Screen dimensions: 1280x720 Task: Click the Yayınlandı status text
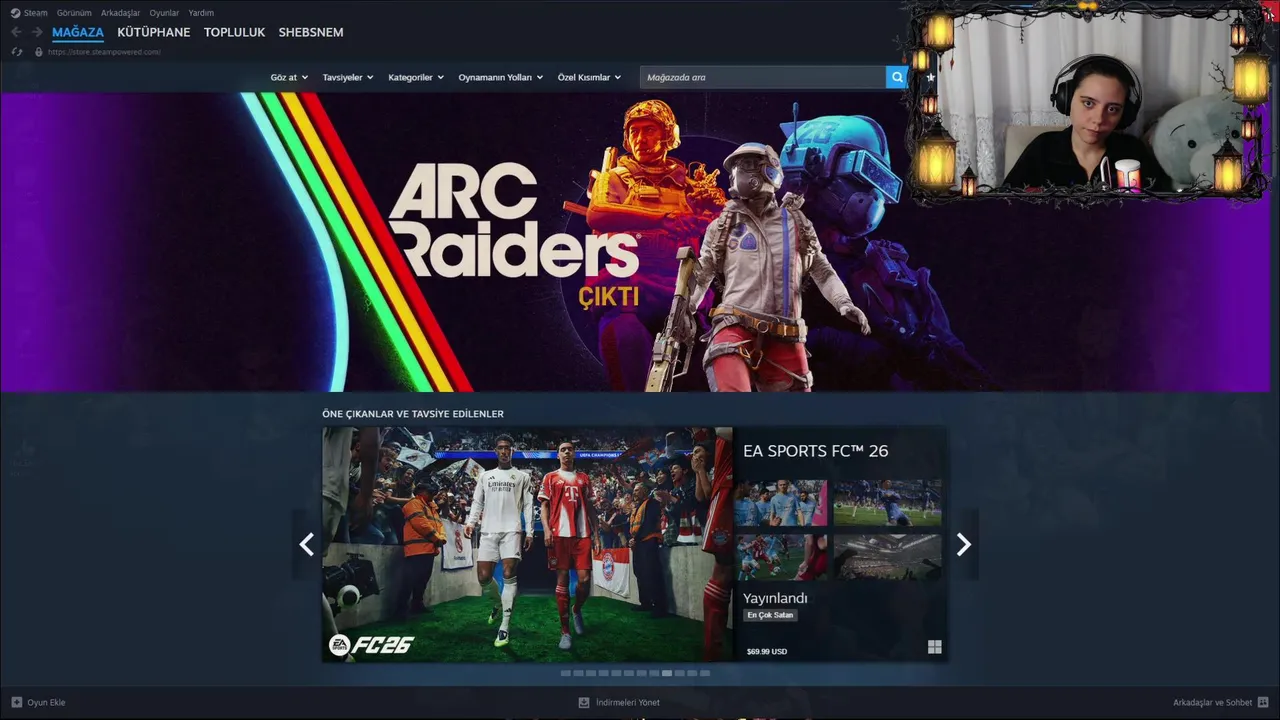click(x=775, y=598)
